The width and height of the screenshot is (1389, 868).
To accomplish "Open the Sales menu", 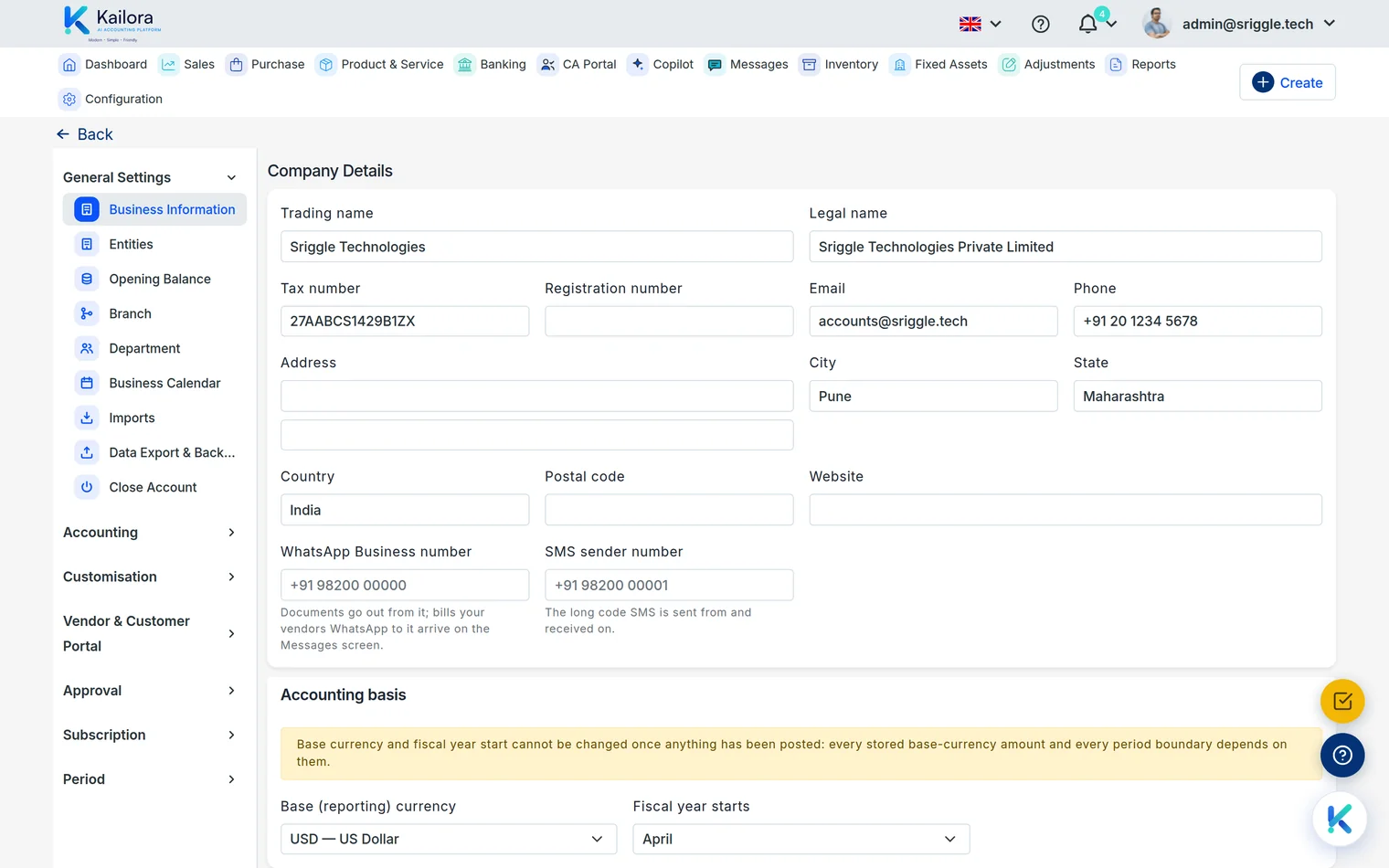I will [187, 65].
